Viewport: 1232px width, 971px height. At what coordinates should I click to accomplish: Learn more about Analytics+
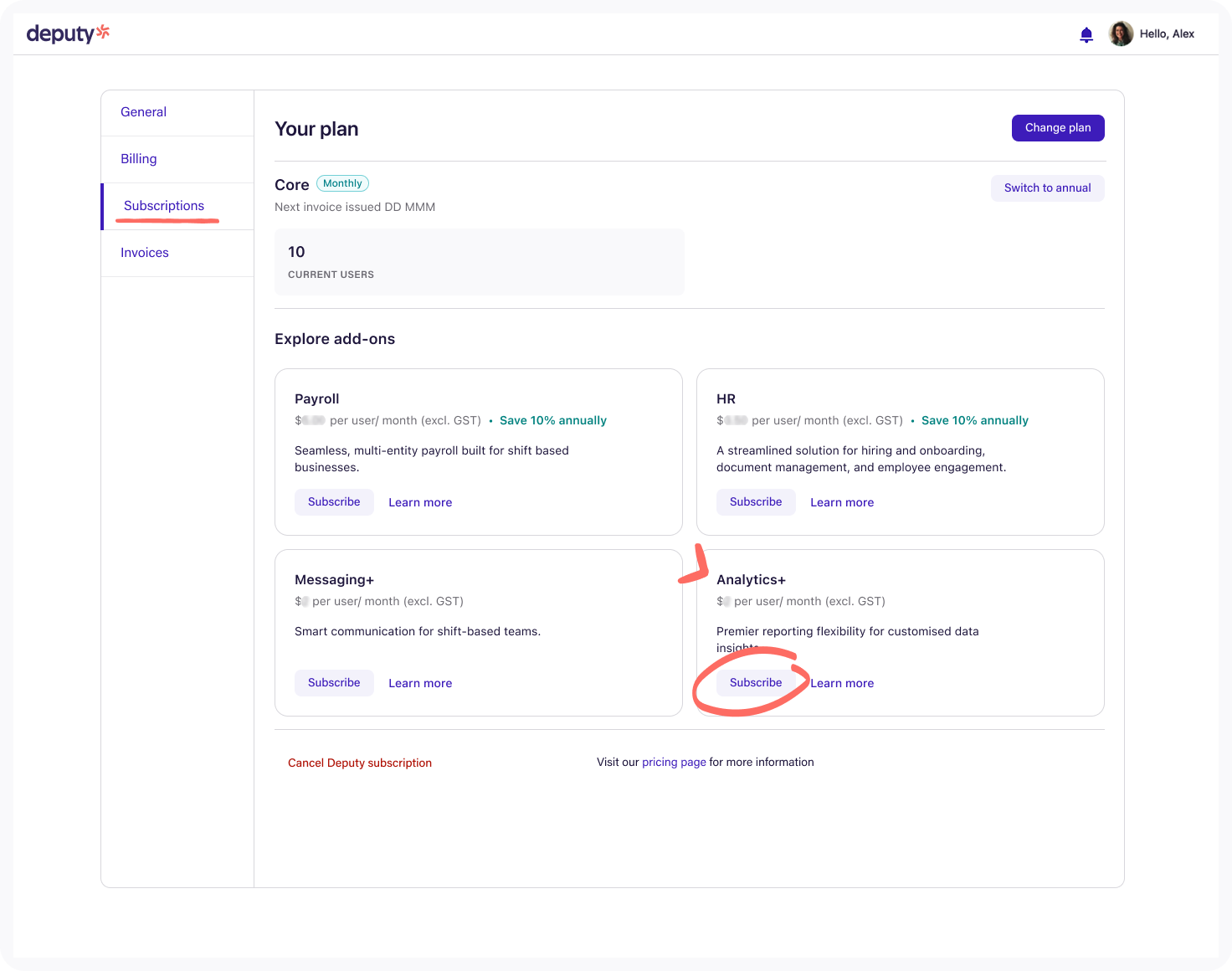point(842,684)
